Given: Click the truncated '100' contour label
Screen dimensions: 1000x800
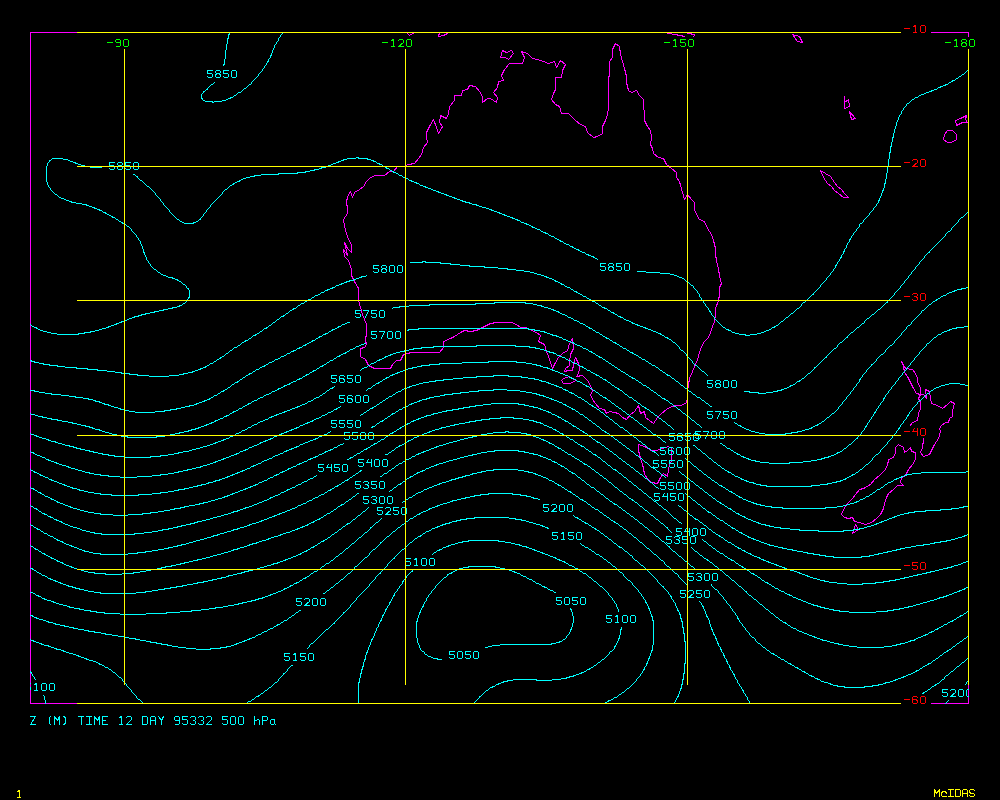Looking at the screenshot, I should point(44,687).
